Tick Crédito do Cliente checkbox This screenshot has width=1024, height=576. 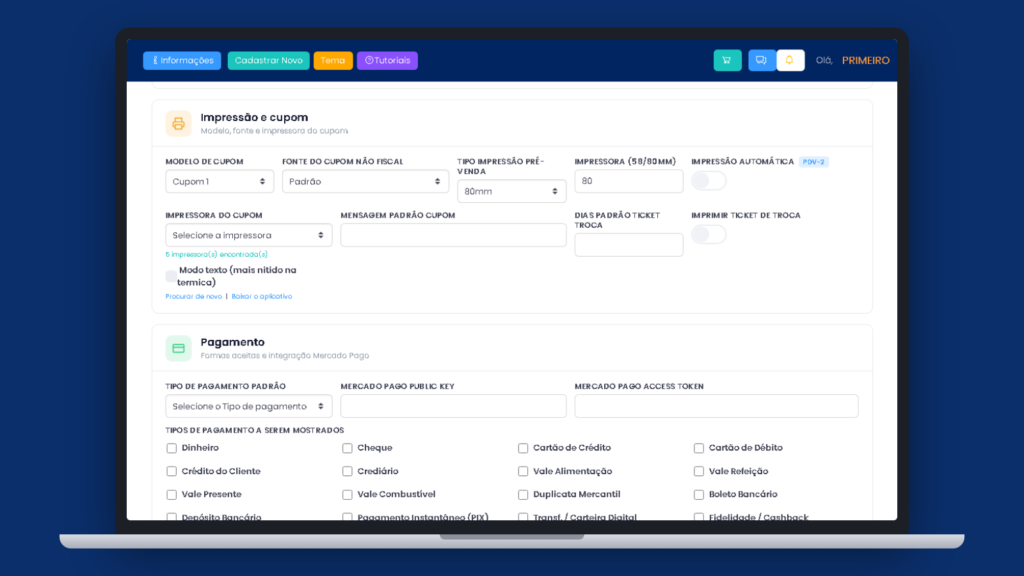(x=172, y=472)
